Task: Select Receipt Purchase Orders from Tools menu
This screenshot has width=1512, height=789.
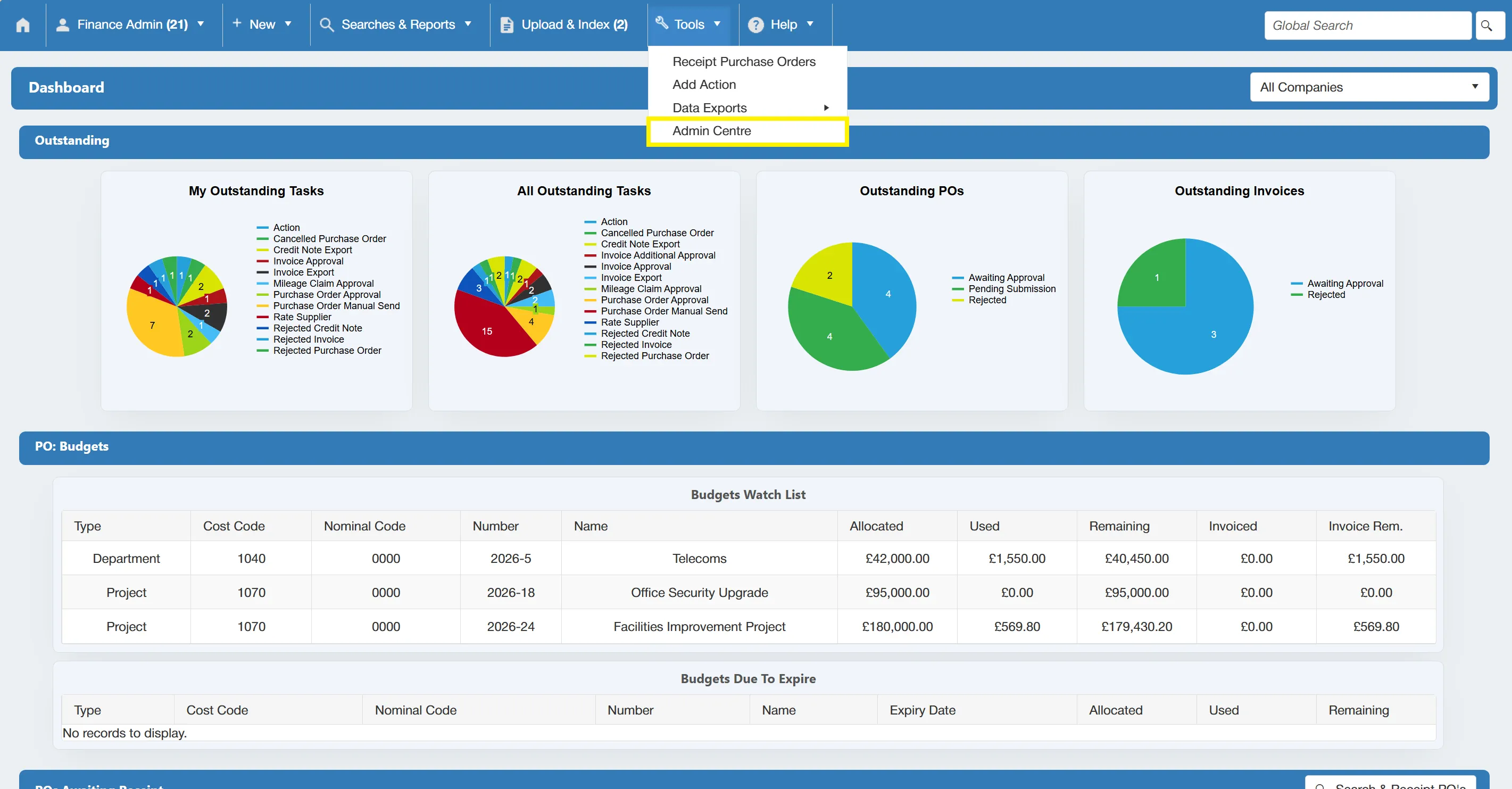Action: coord(744,62)
